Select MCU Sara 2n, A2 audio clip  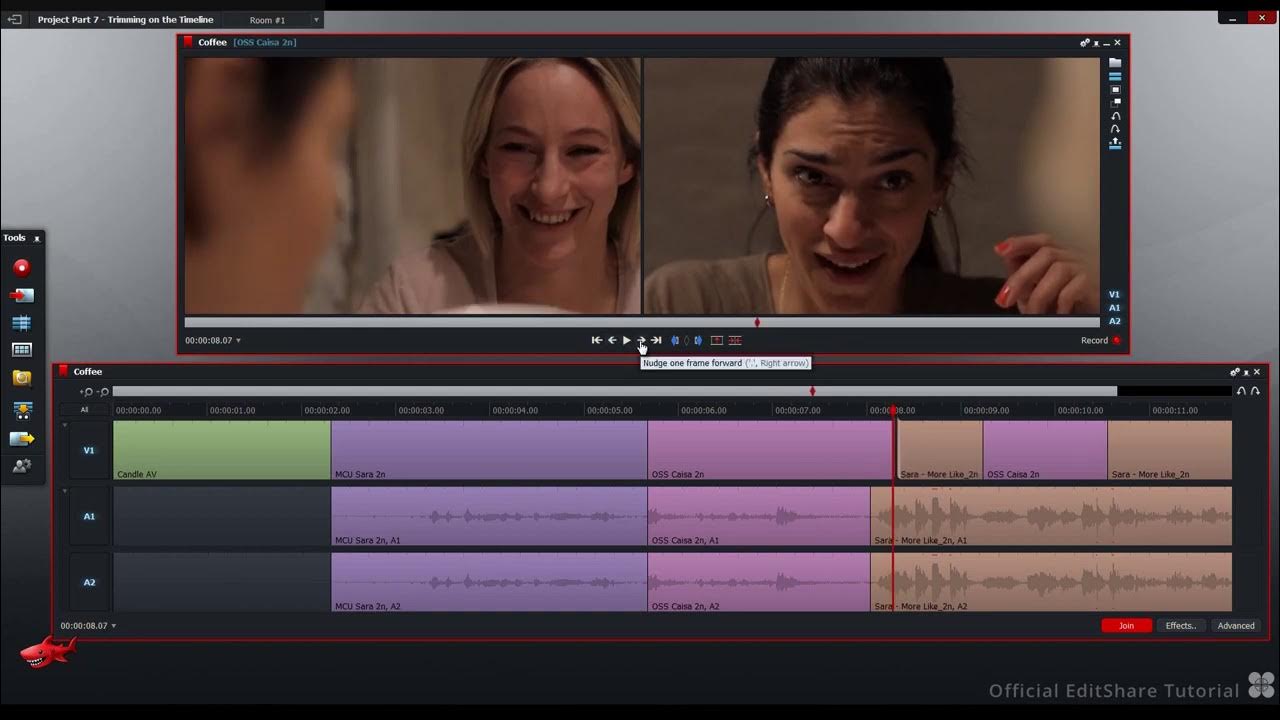tap(489, 582)
